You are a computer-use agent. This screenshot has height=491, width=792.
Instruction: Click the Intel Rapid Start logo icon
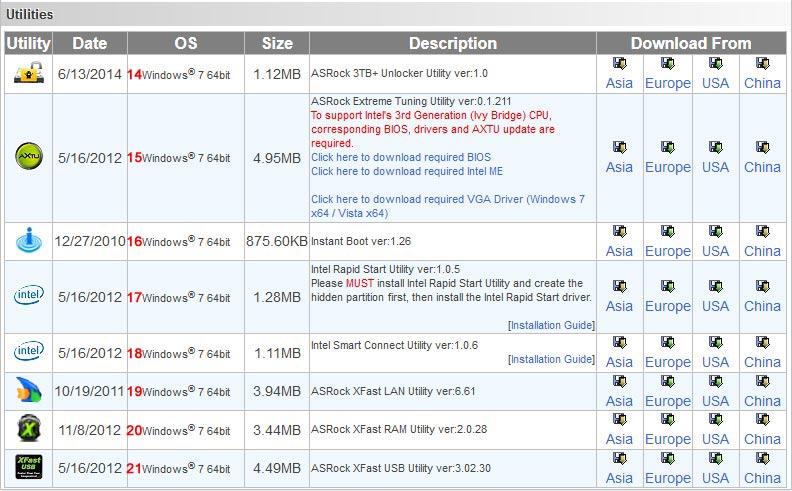[29, 295]
